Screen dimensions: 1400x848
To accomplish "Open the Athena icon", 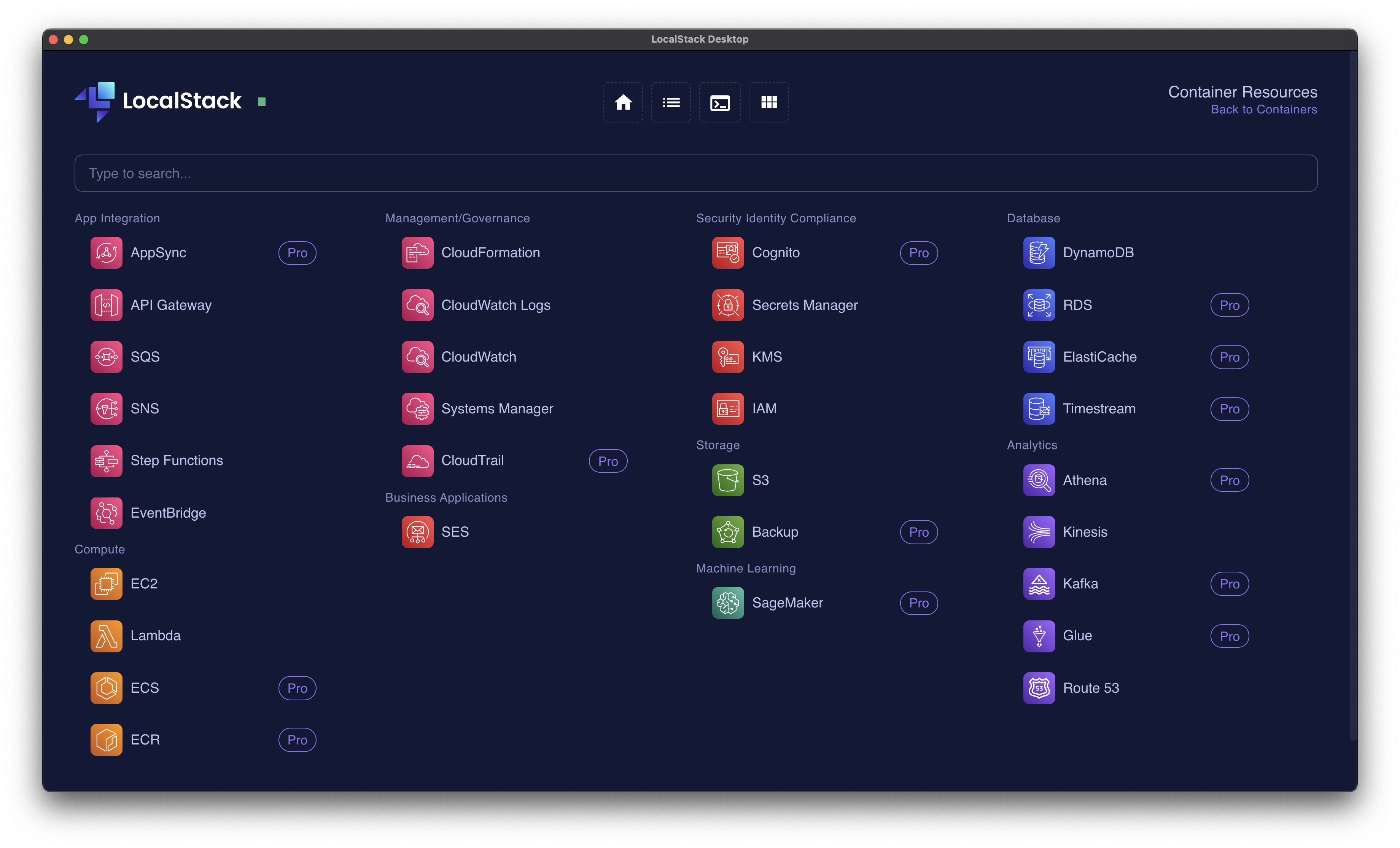I will click(x=1039, y=480).
